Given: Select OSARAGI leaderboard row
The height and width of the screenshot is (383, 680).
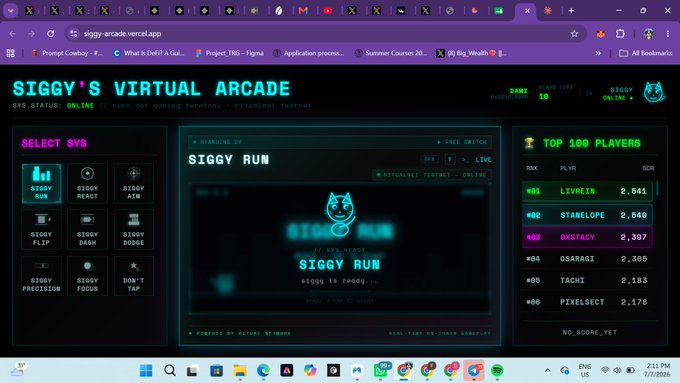Looking at the screenshot, I should click(x=587, y=259).
